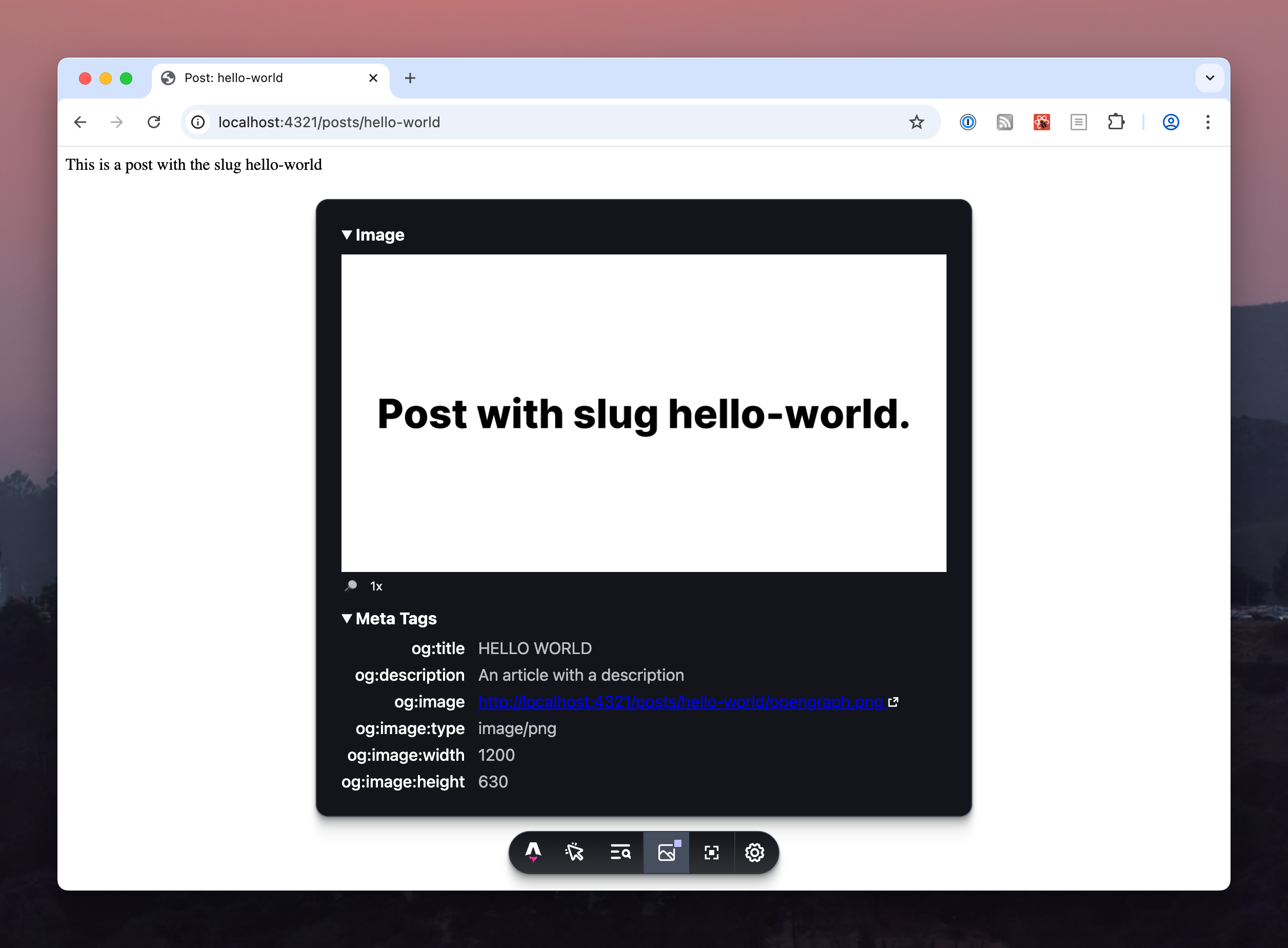Open the Audit page tool
Screen dimensions: 1288x948
click(x=620, y=852)
